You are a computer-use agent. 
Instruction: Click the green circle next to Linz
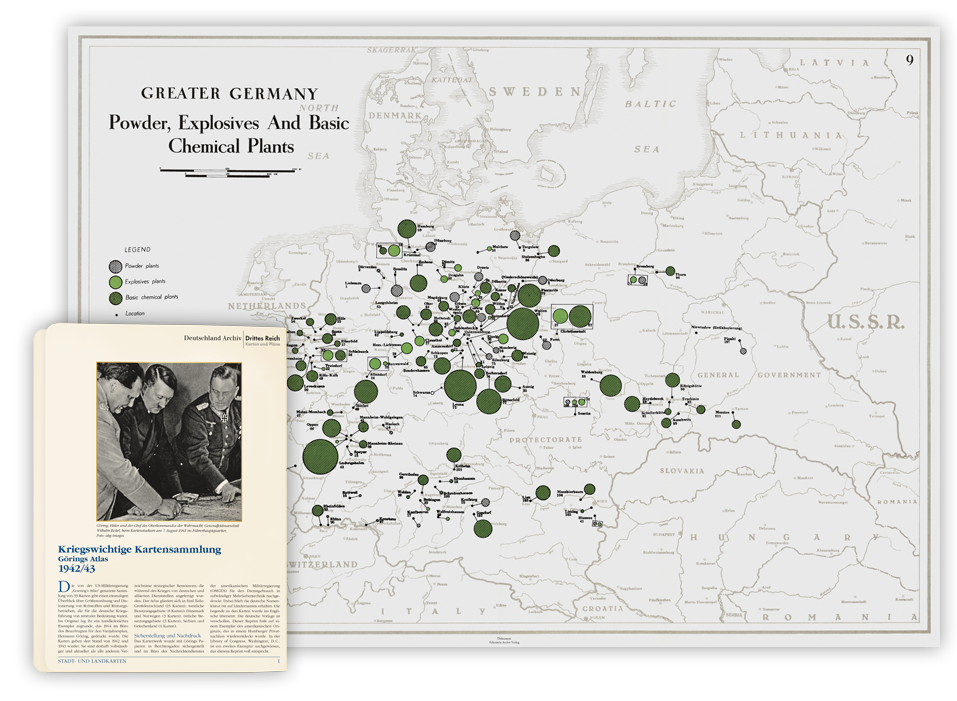coord(543,492)
